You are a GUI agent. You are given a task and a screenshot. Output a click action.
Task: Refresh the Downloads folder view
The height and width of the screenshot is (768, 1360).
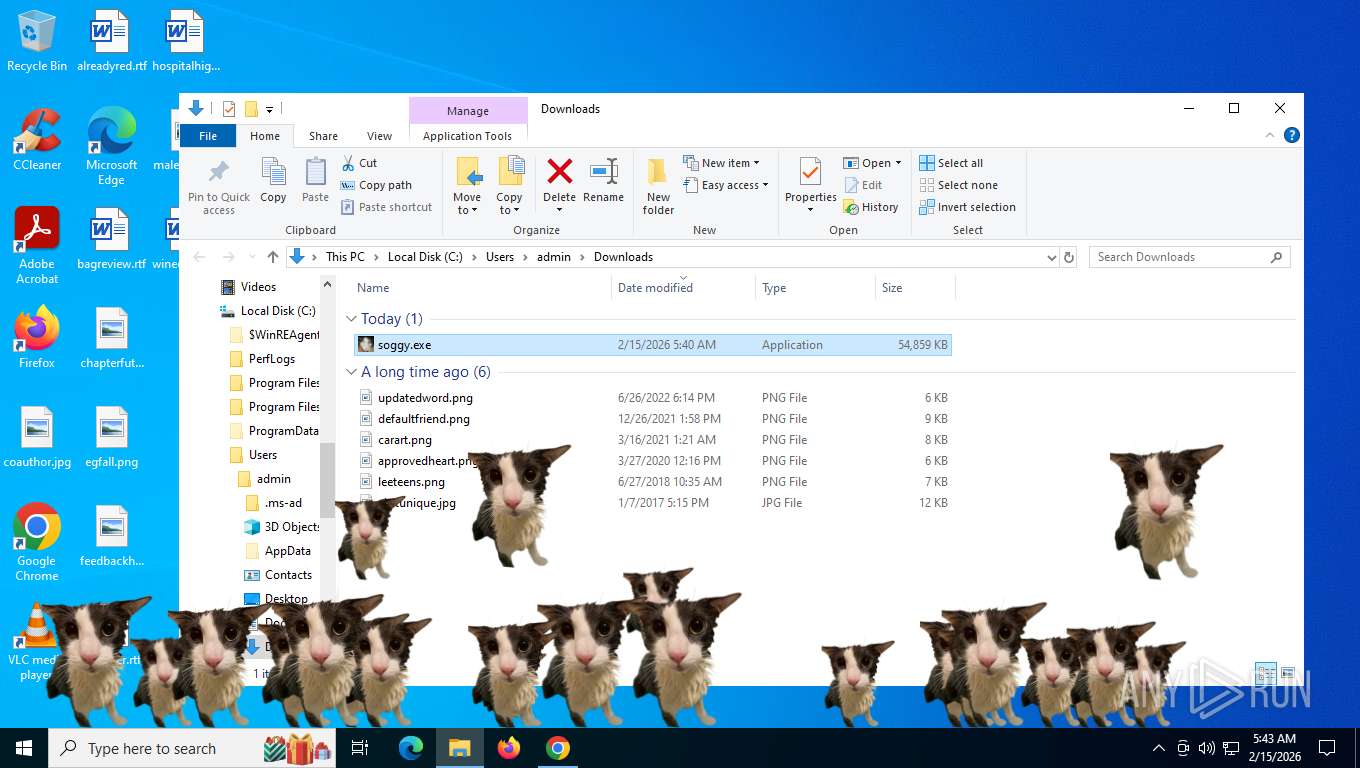click(1069, 257)
